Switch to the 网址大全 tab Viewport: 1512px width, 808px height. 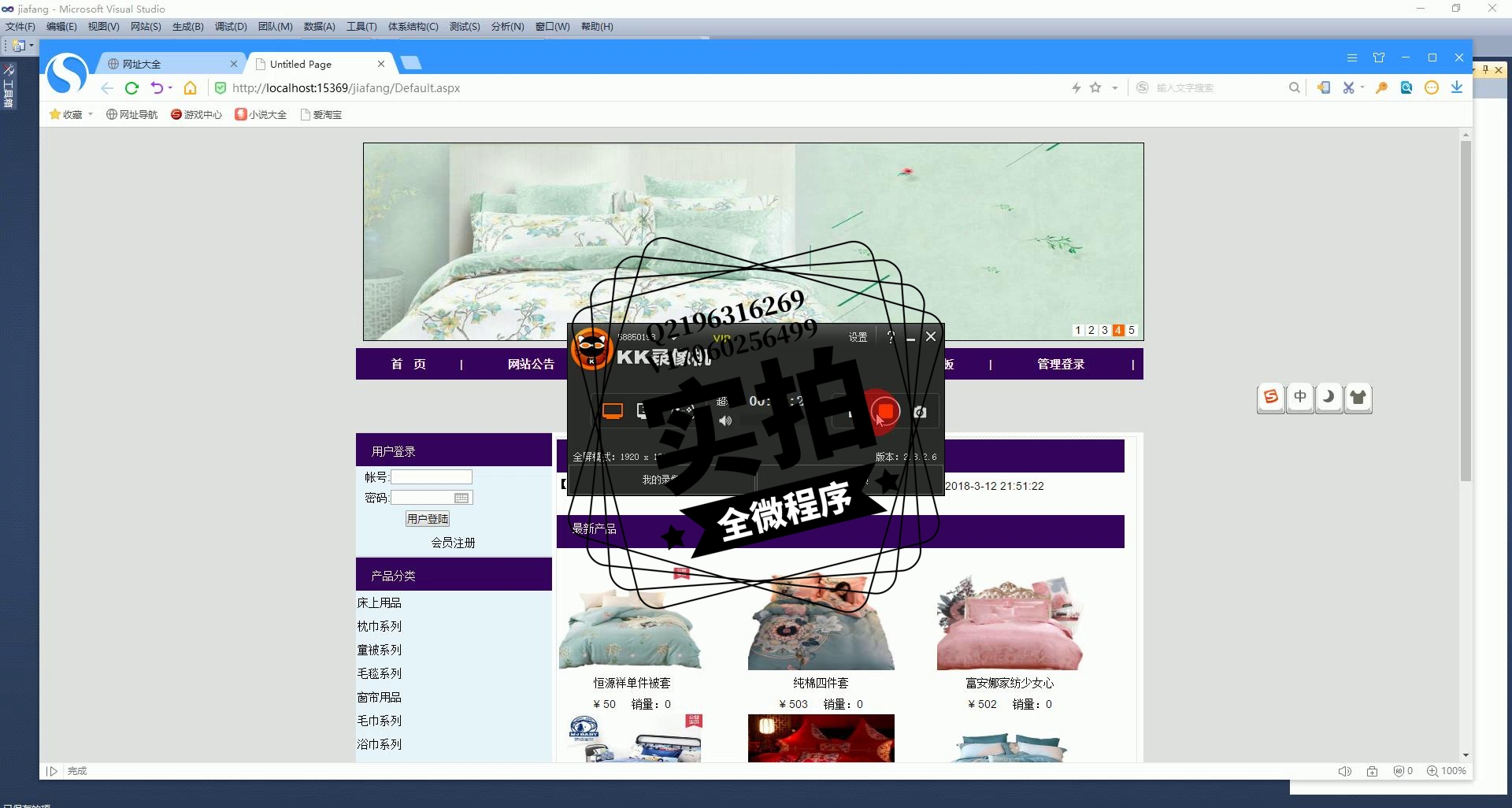coord(172,64)
